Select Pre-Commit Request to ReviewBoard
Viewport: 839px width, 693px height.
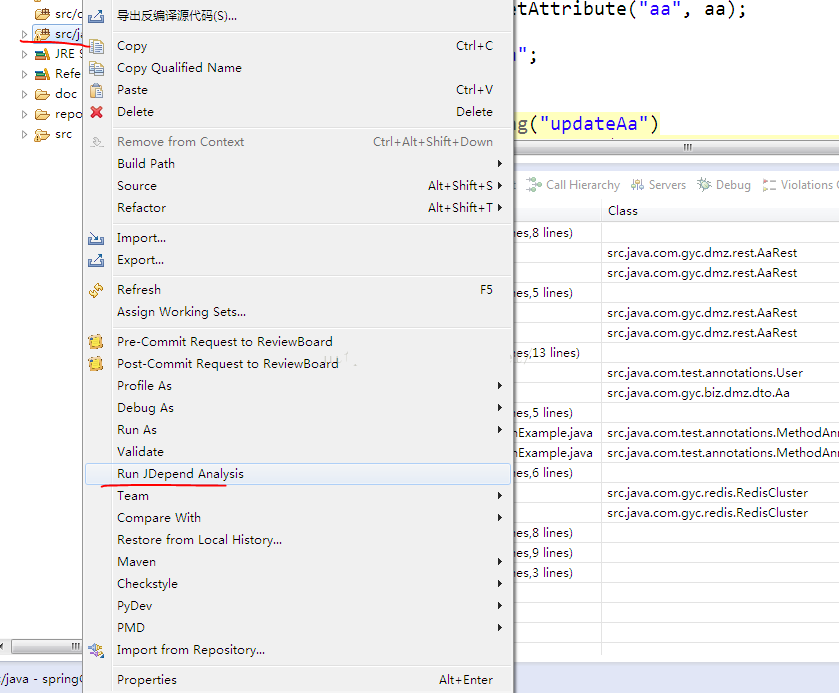point(298,342)
